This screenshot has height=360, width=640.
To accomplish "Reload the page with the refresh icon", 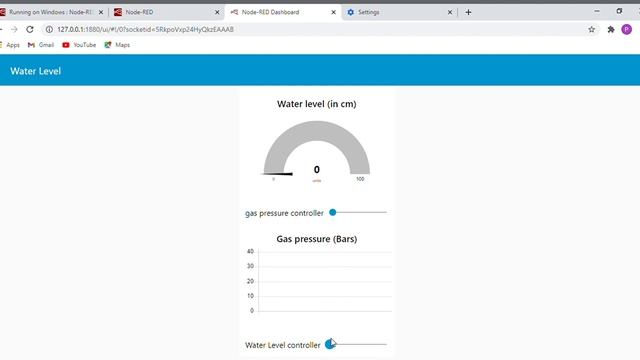I will 30,29.
